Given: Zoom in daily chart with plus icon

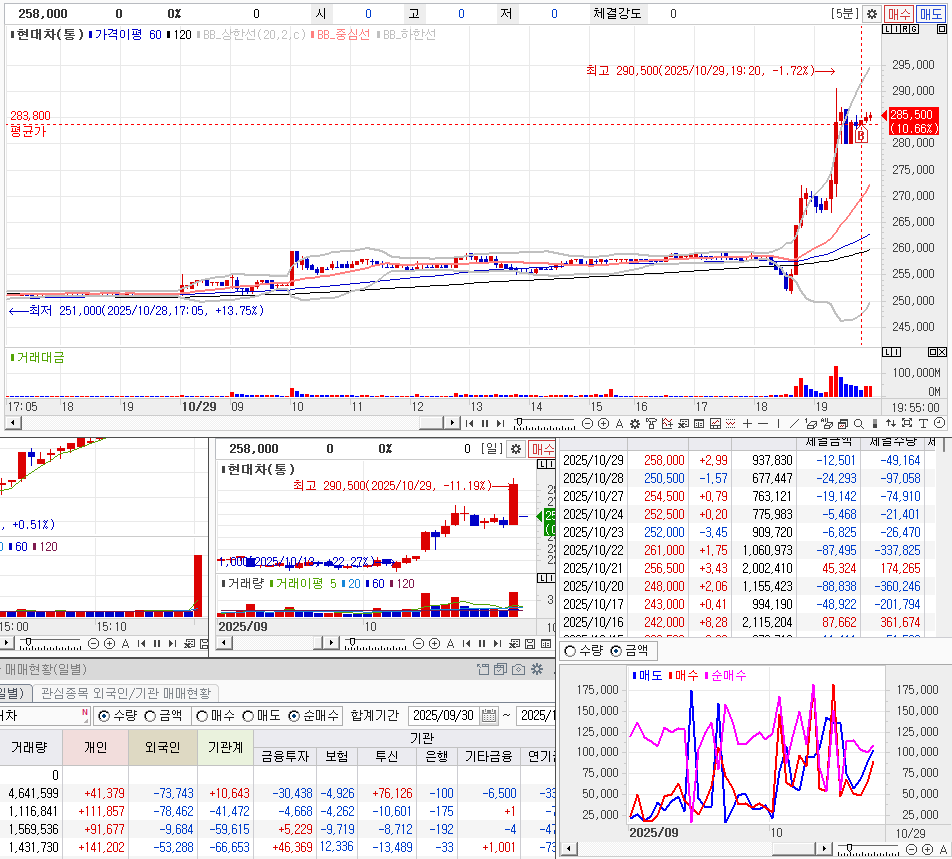Looking at the screenshot, I should (435, 643).
